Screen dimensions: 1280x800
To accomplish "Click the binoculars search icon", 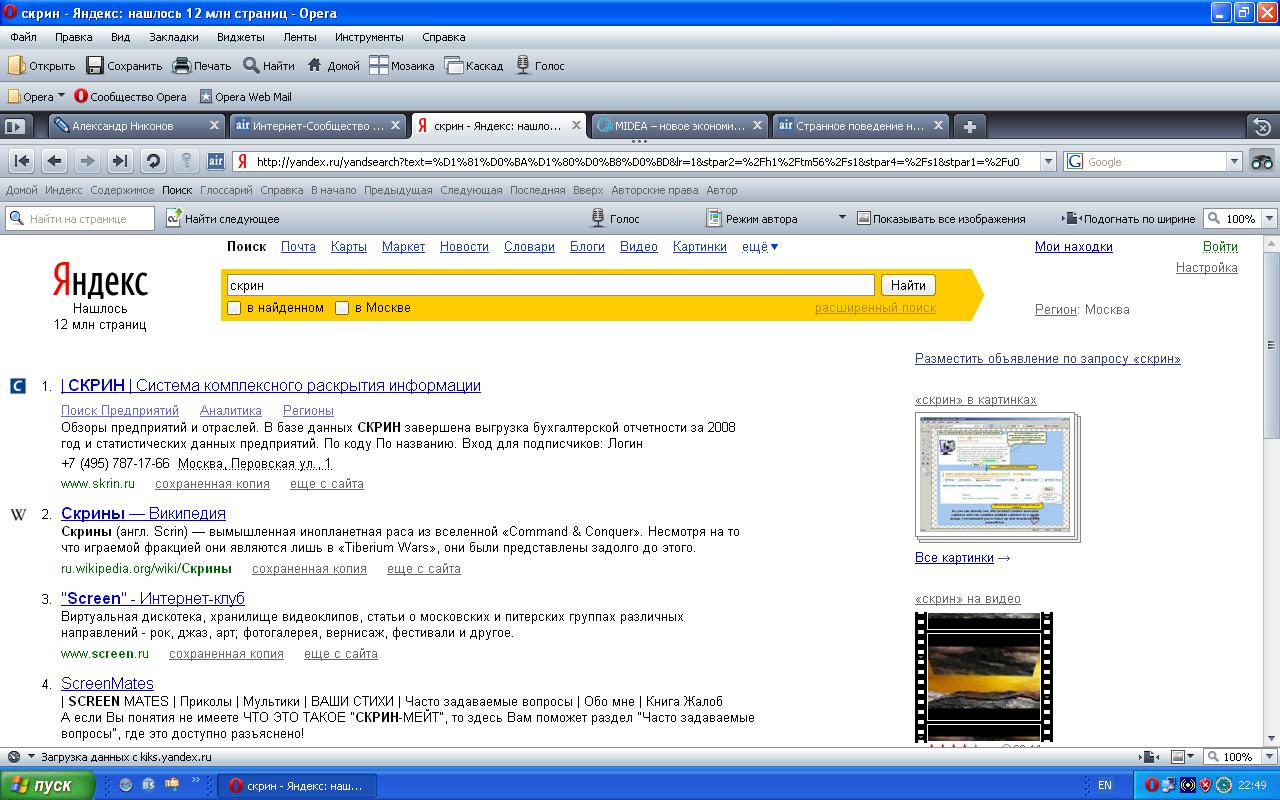I will (x=1262, y=161).
